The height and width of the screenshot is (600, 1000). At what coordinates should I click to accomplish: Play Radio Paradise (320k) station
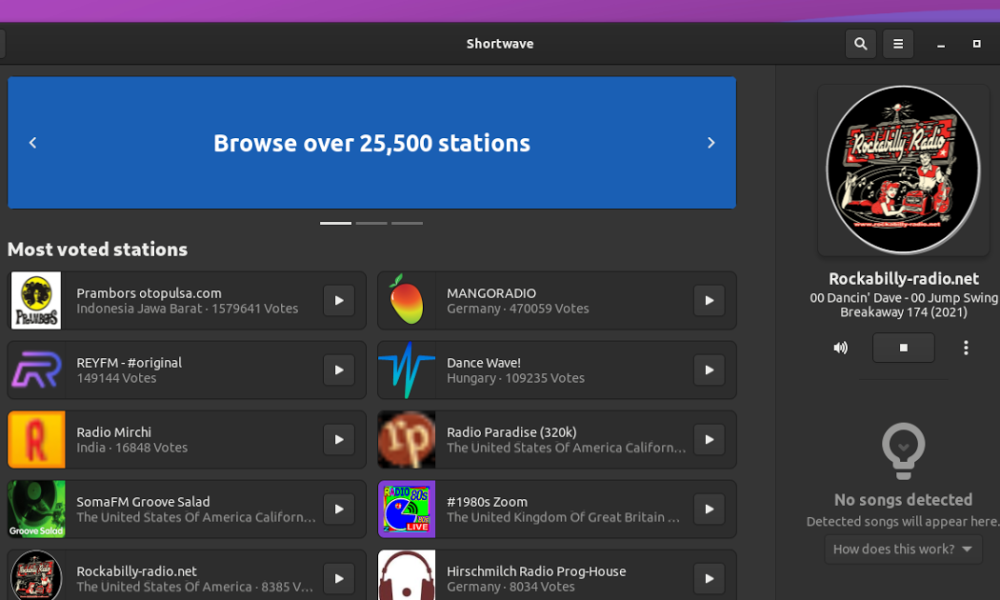pos(709,439)
